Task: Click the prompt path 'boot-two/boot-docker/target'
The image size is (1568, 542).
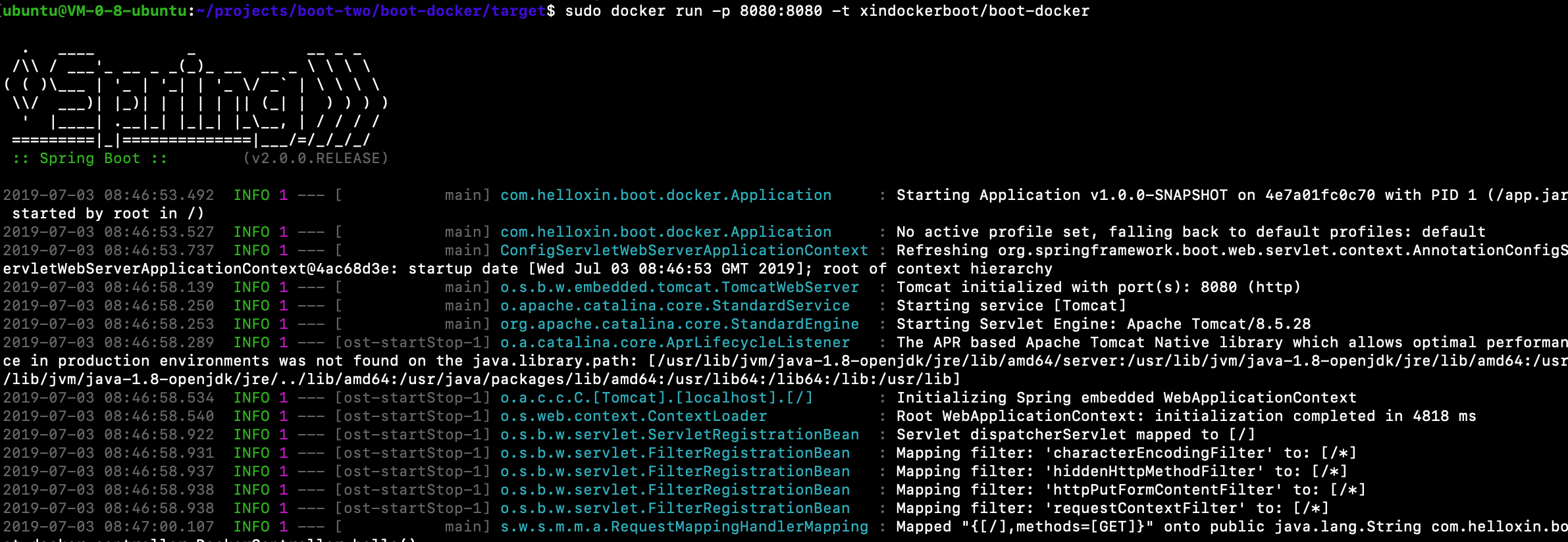Action: (422, 11)
